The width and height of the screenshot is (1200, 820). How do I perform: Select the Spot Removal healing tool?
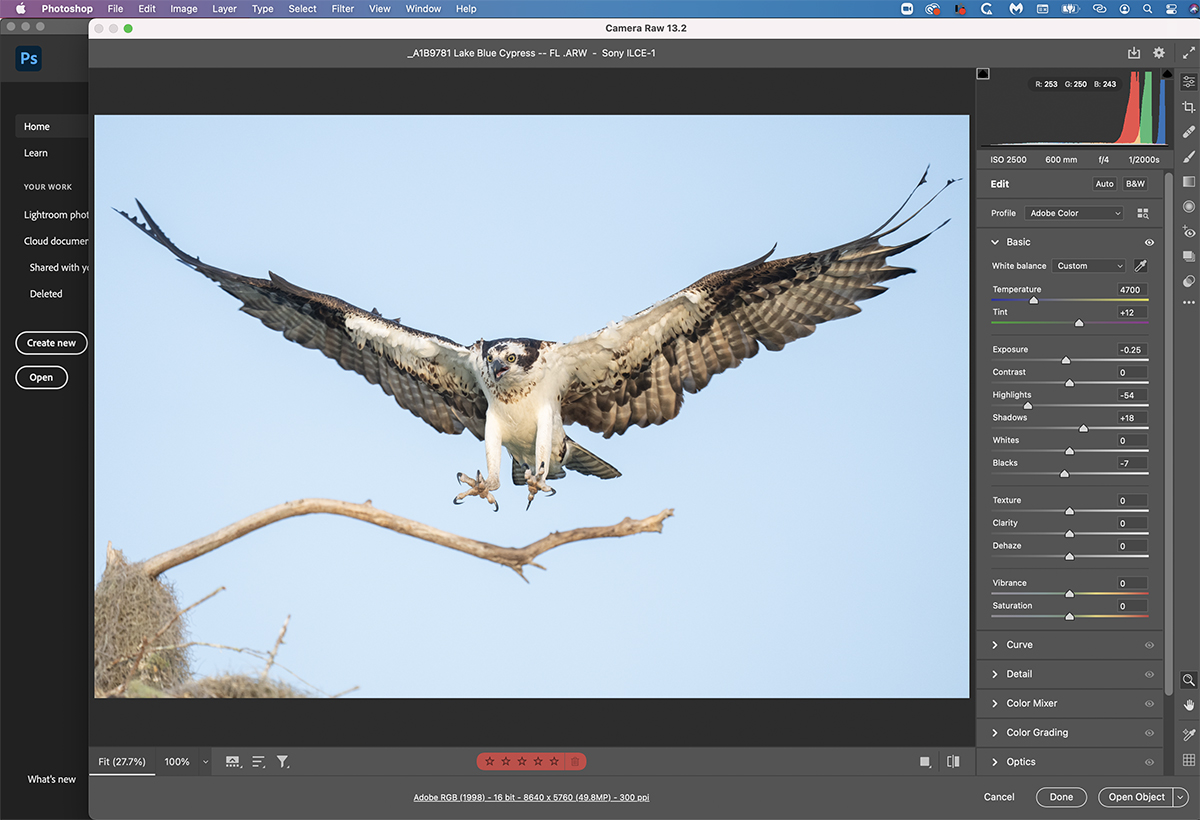coord(1188,132)
